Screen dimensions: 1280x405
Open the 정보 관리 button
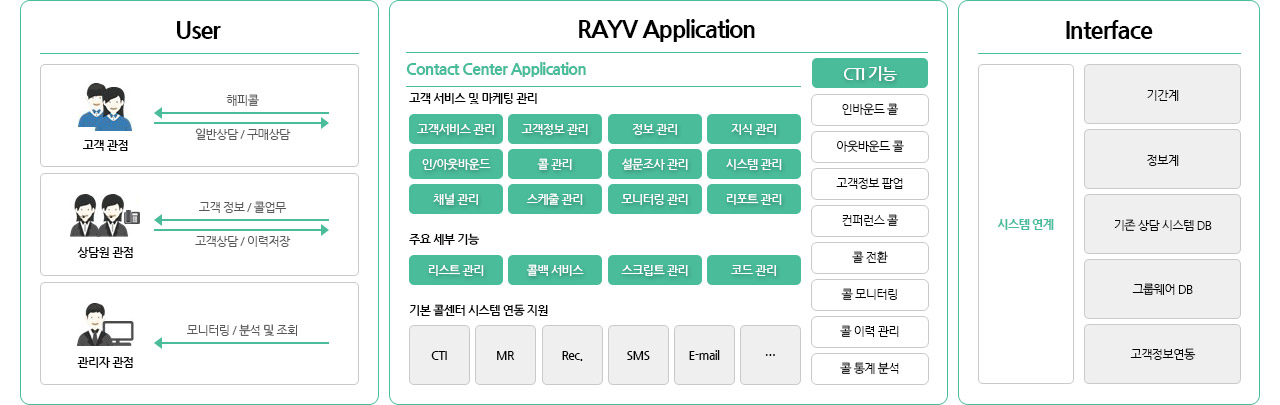[x=654, y=129]
